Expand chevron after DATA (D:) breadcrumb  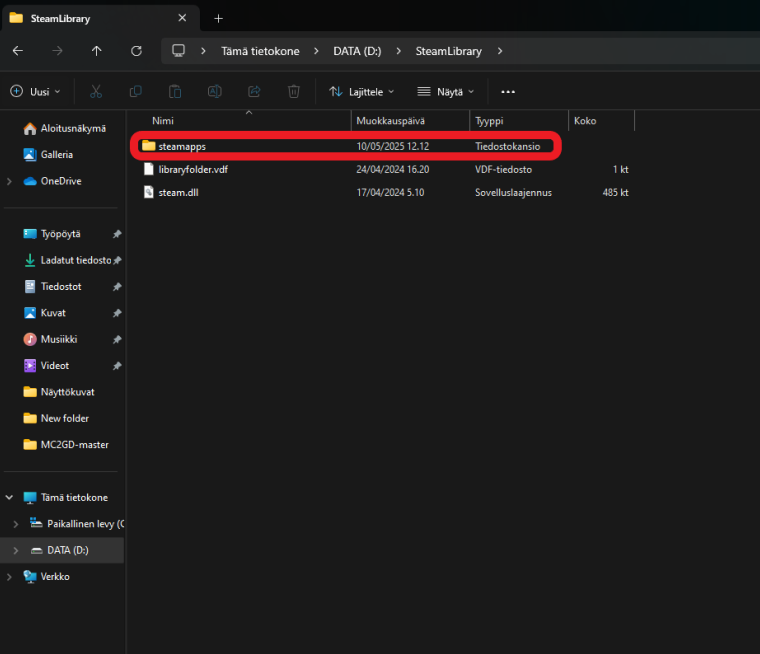click(x=398, y=51)
